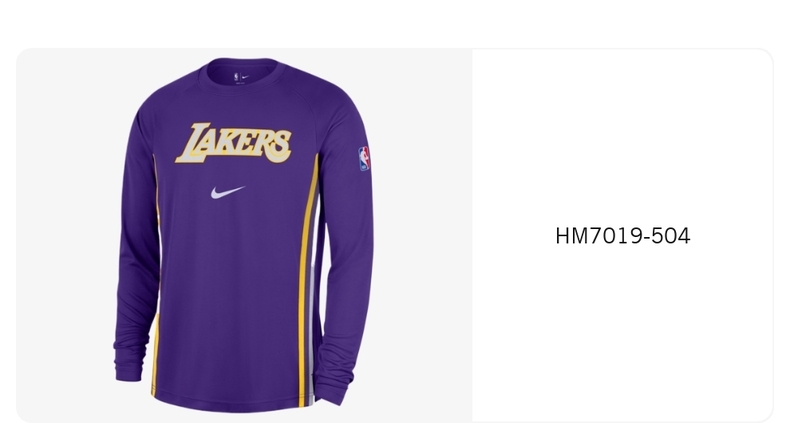Click the letter L in the Lakers logo

190,144
